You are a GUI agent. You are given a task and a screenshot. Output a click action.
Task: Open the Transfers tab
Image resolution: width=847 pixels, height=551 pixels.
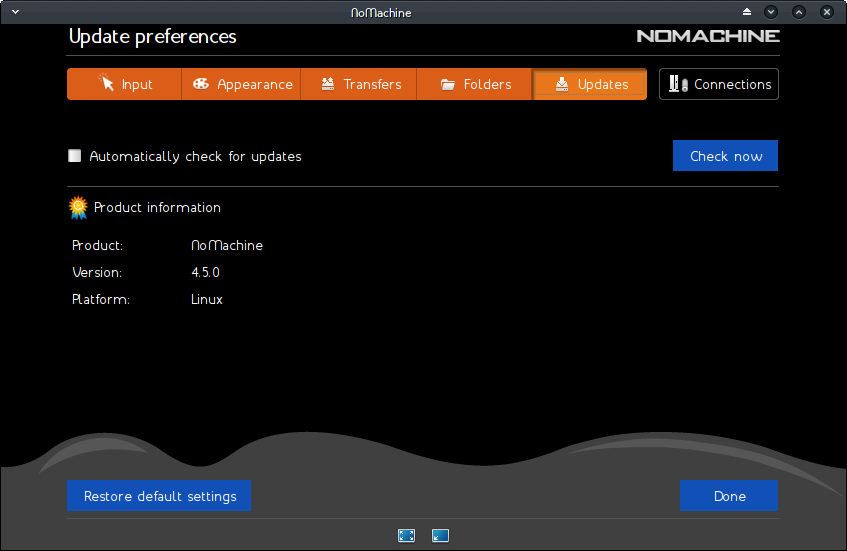[x=359, y=84]
